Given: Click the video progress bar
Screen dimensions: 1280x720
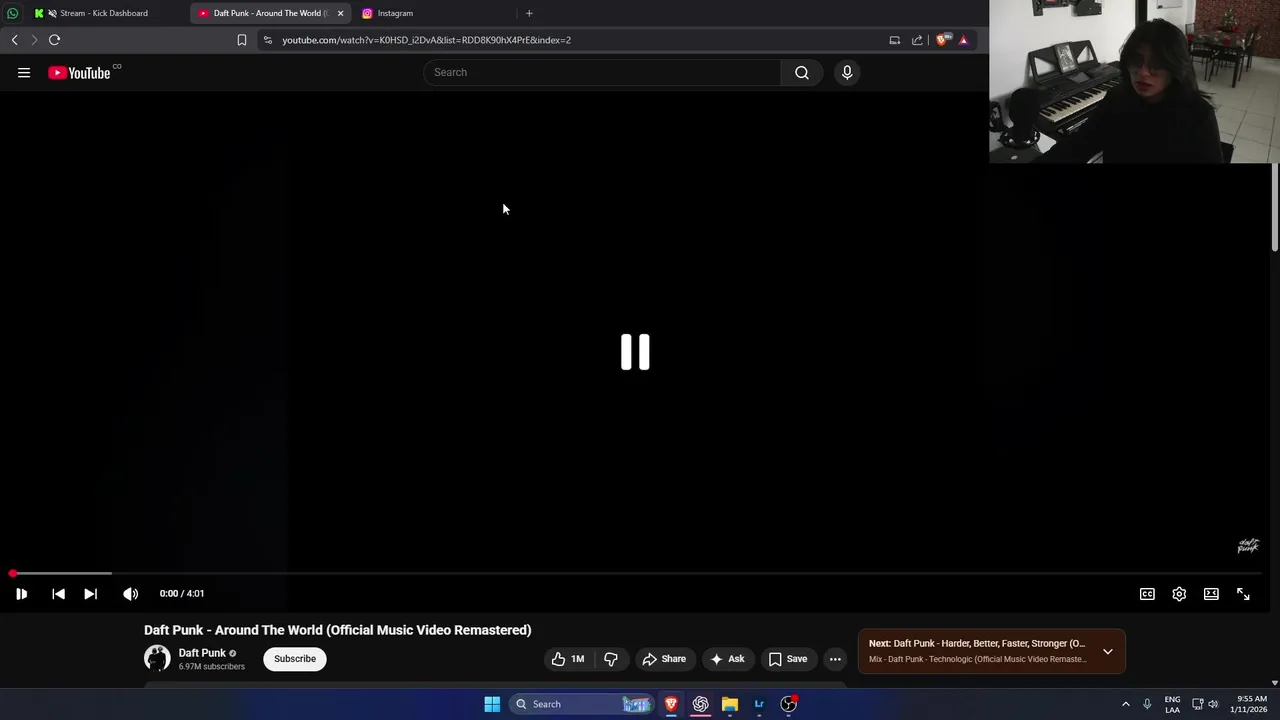Looking at the screenshot, I should point(635,574).
